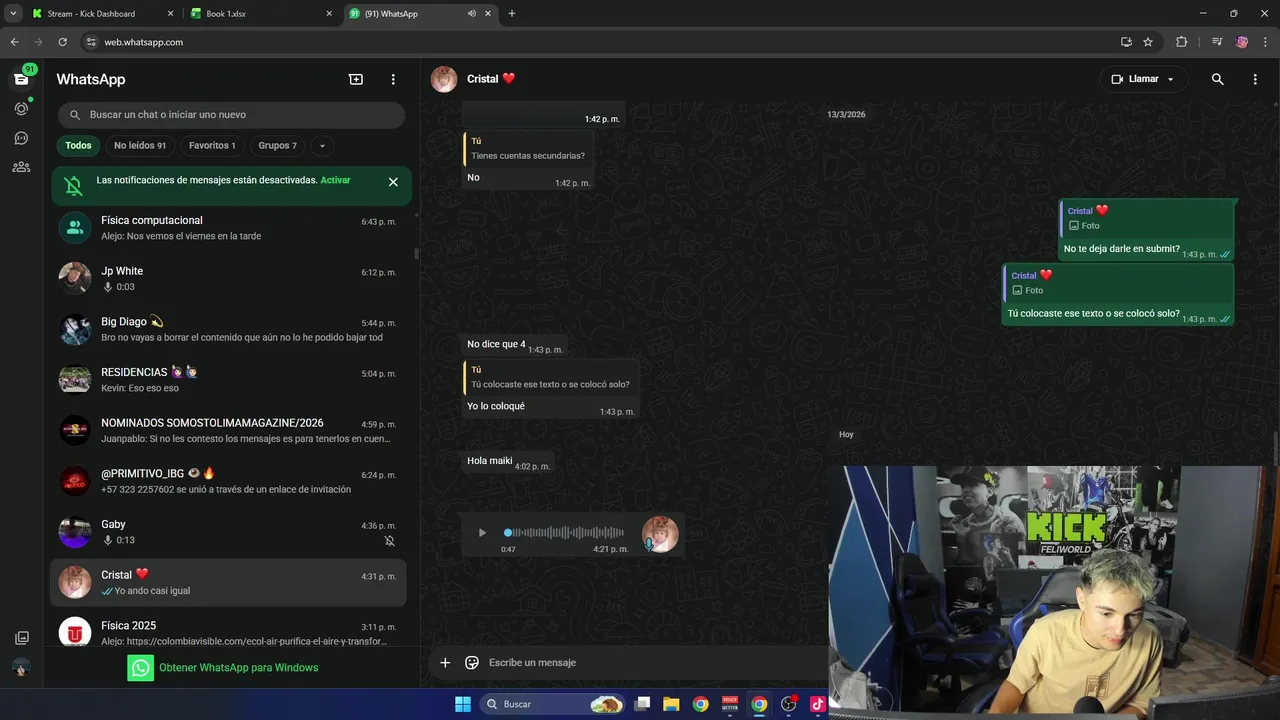Bookmark this page with the star icon
Image resolution: width=1280 pixels, height=720 pixels.
click(1148, 42)
